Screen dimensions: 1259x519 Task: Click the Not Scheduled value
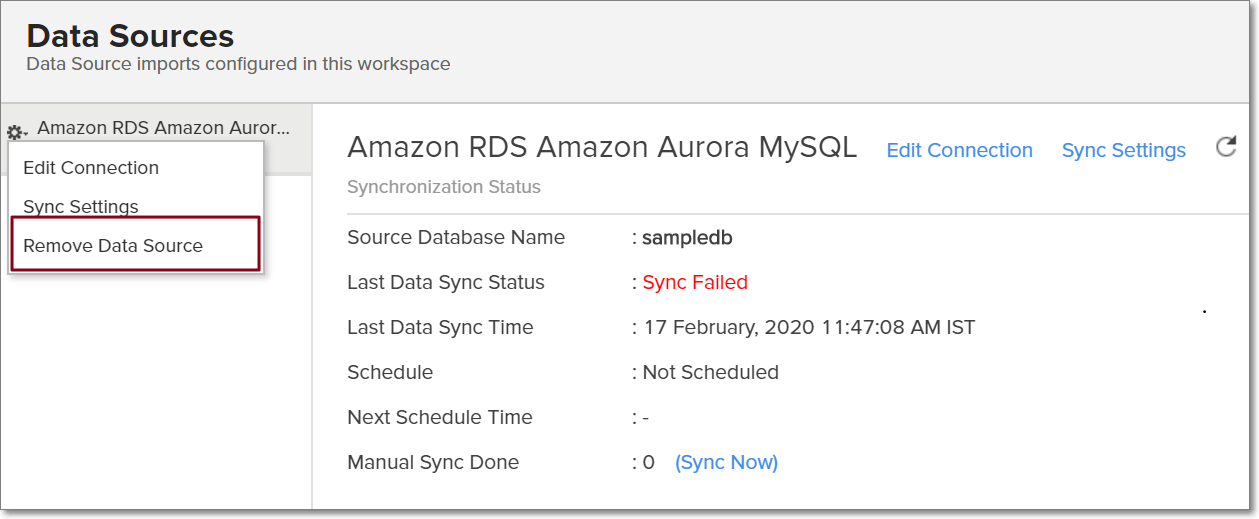(x=710, y=373)
